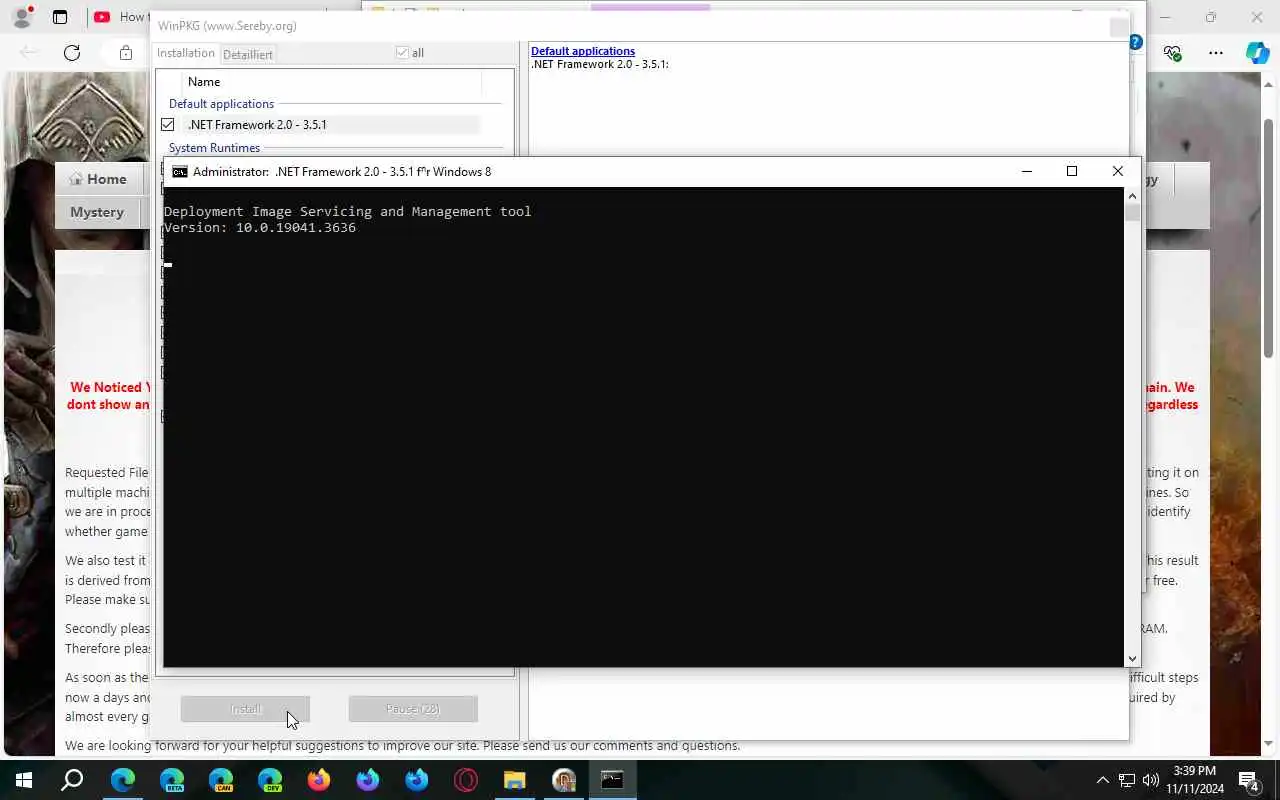This screenshot has height=800, width=1280.
Task: Click the Pause (28) button
Action: 413,709
